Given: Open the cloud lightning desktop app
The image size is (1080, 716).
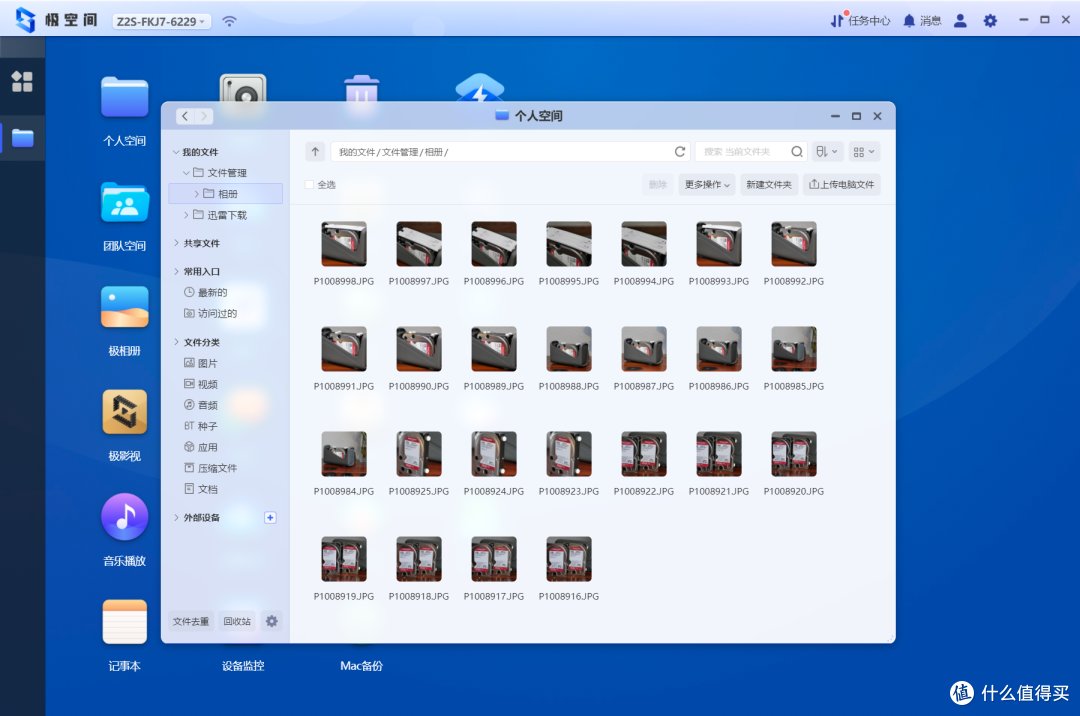Looking at the screenshot, I should click(479, 87).
